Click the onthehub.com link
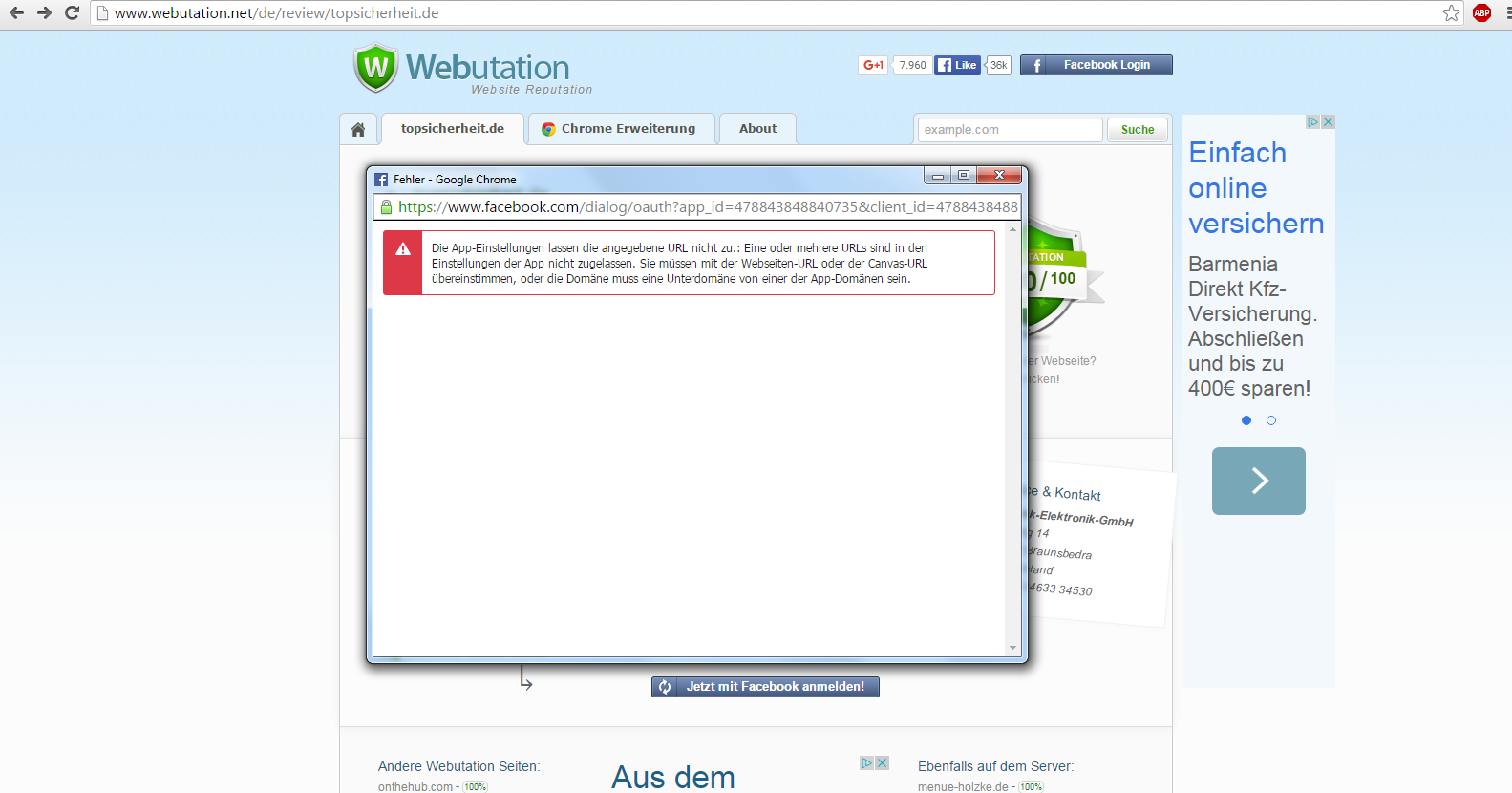Screen dimensions: 1512x793 click(x=415, y=786)
